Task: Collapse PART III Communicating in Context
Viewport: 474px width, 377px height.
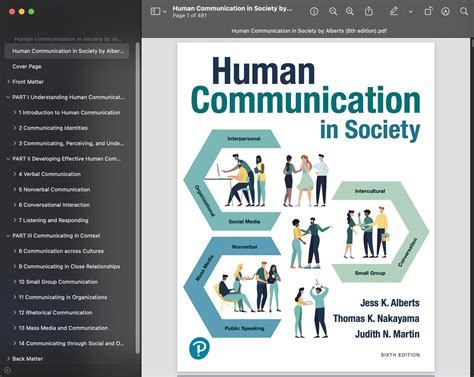Action: coord(8,236)
